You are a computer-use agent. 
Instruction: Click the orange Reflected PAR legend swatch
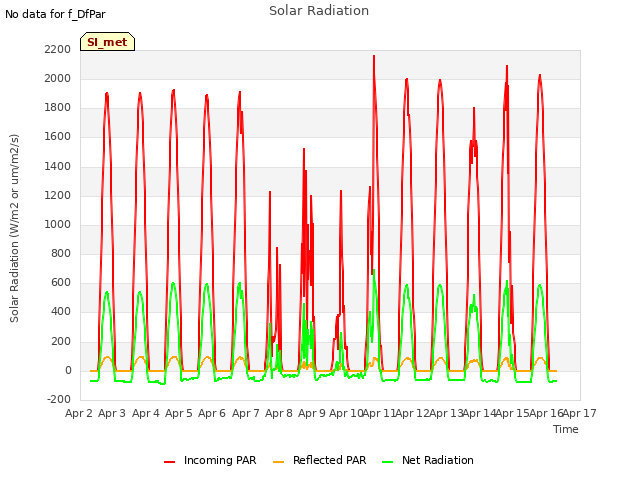click(278, 462)
